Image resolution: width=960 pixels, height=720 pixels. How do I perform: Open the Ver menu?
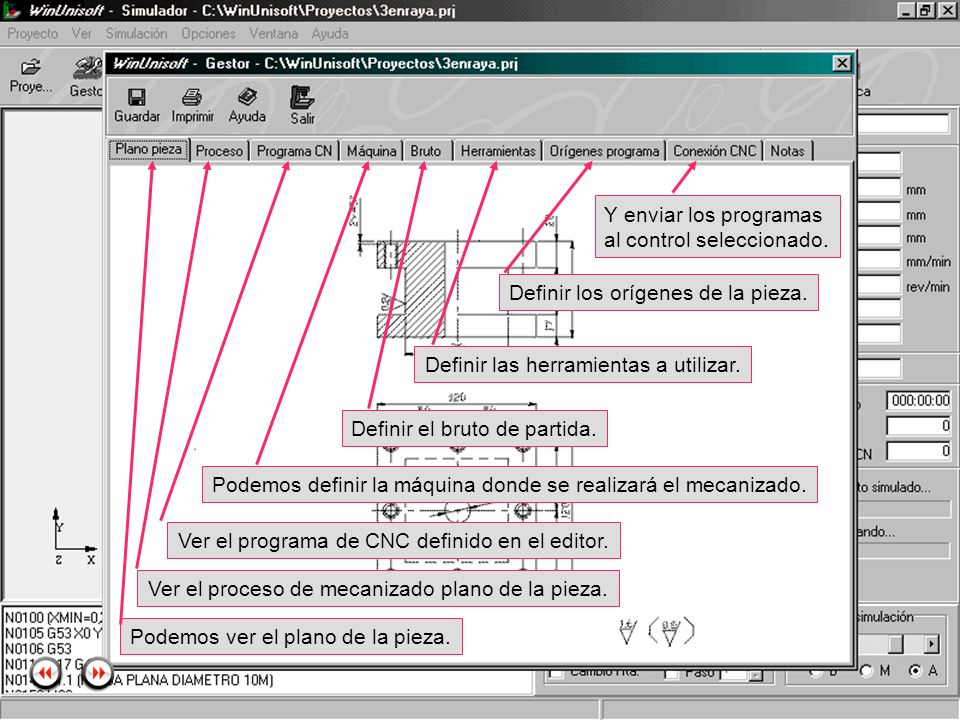[81, 34]
